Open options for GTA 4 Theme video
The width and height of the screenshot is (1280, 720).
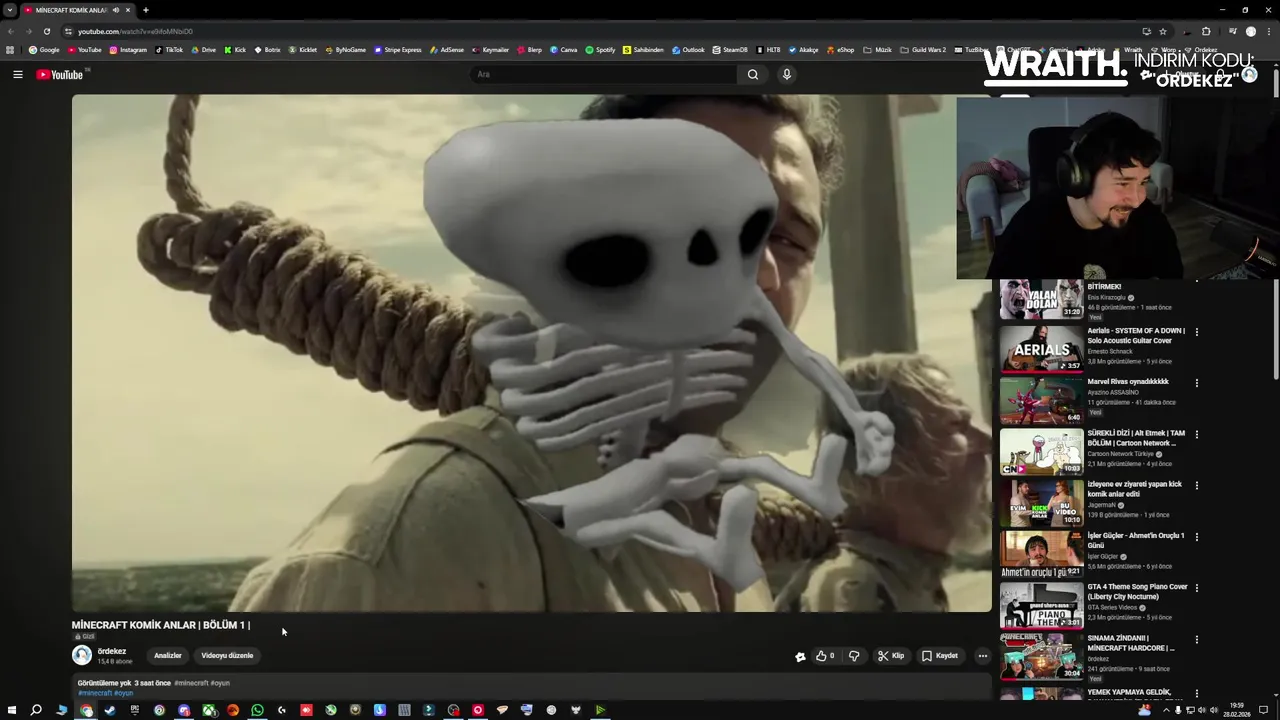1196,588
